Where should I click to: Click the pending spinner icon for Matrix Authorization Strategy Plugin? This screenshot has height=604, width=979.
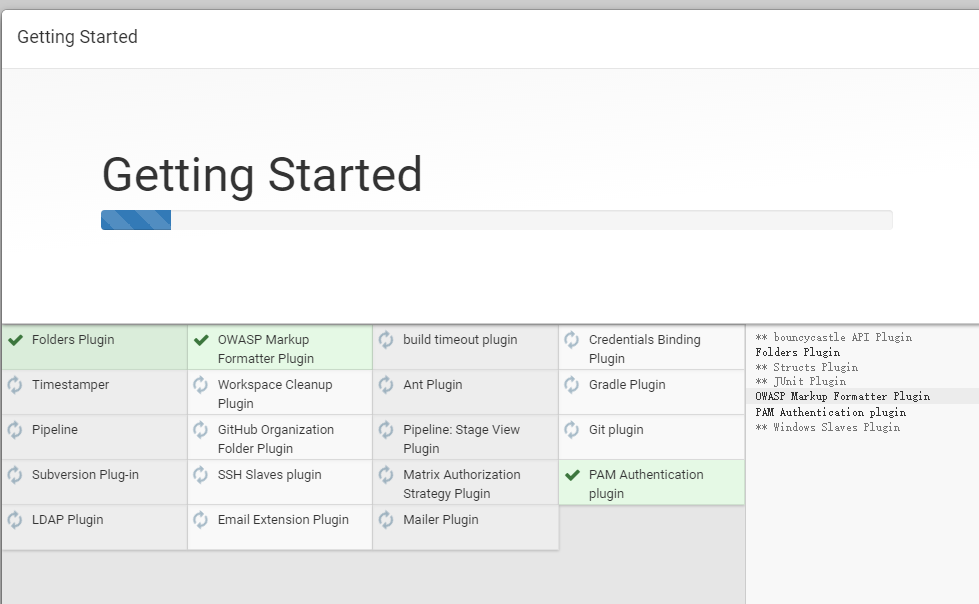click(386, 474)
